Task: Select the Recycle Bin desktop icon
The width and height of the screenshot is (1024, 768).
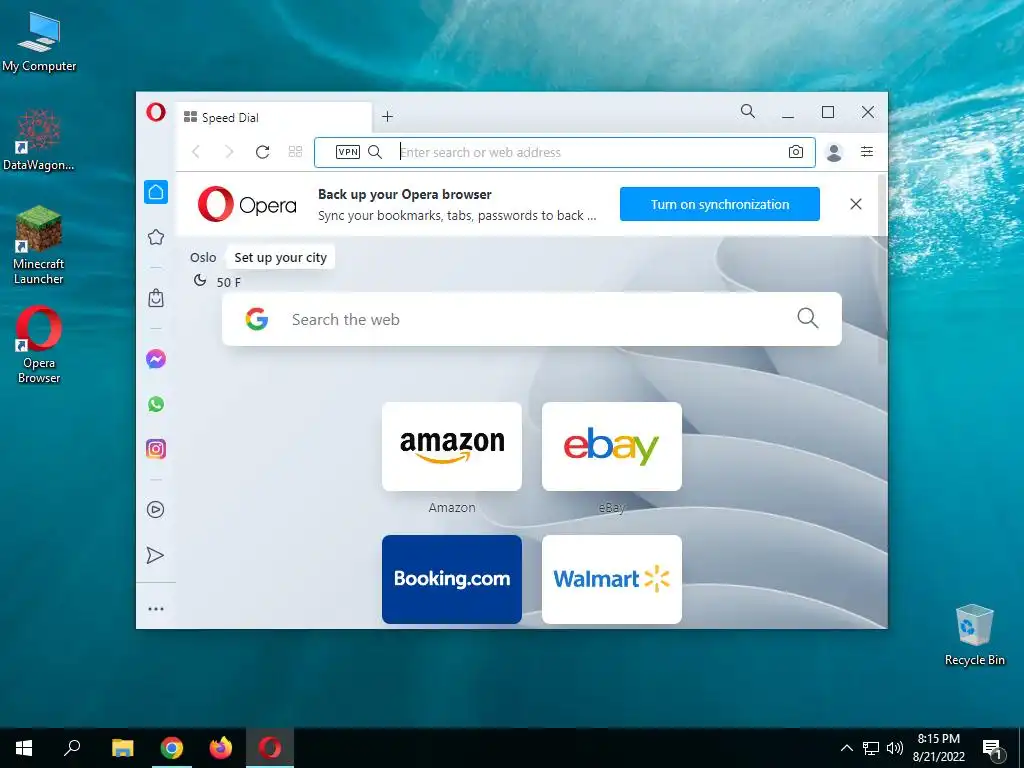Action: click(974, 635)
